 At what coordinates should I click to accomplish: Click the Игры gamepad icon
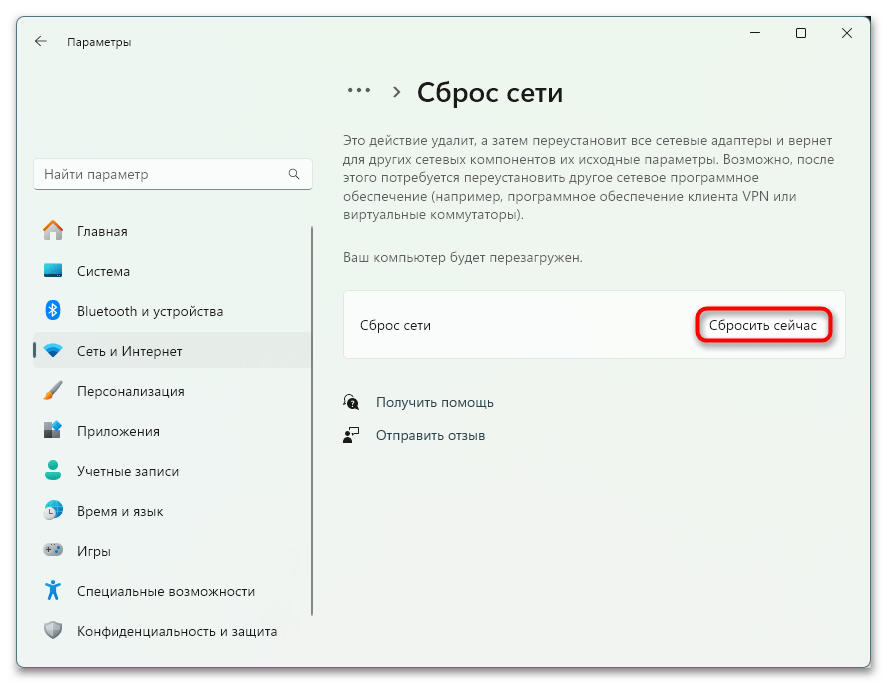pyautogui.click(x=53, y=550)
